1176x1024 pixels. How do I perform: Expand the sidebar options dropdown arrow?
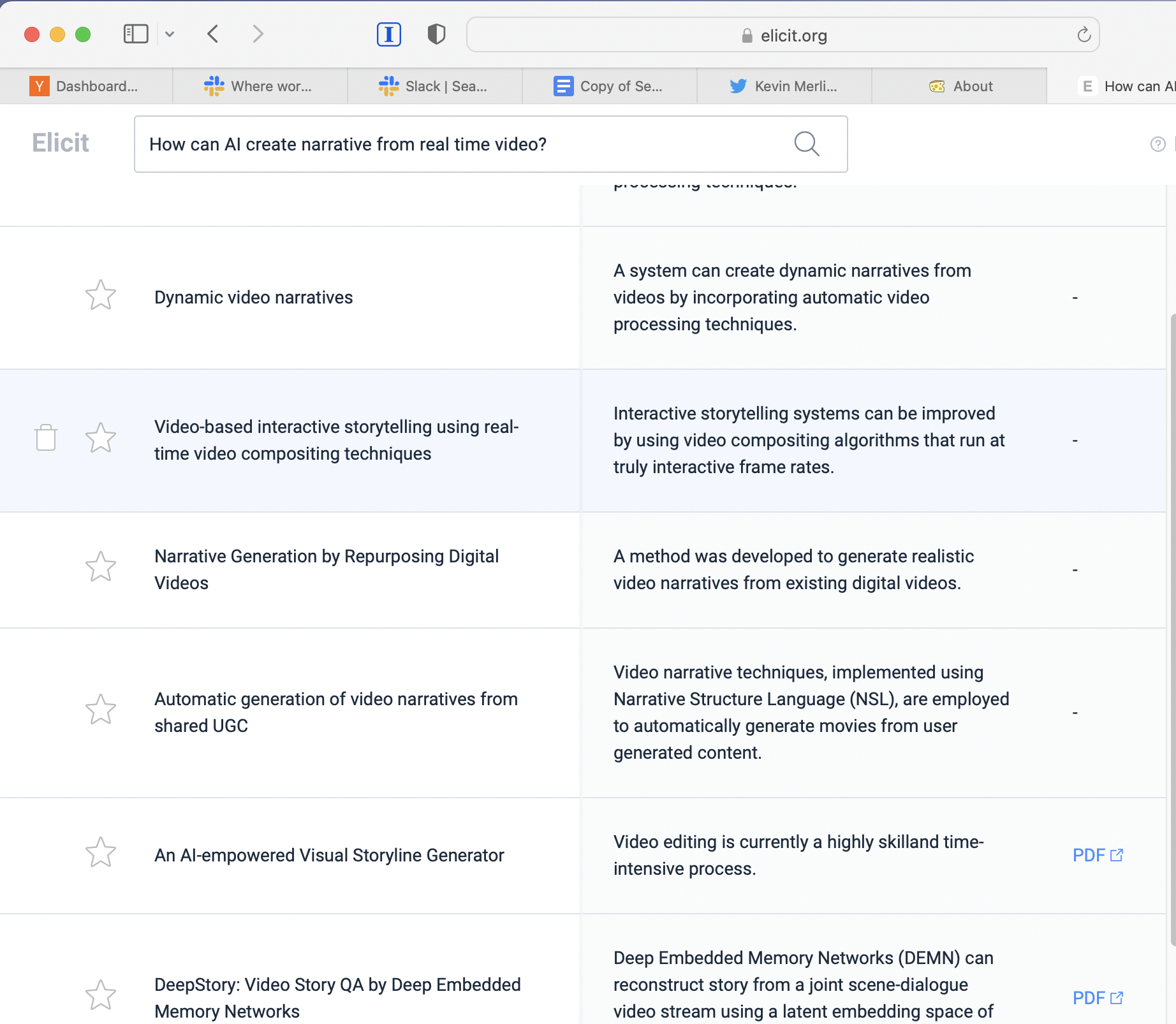click(x=170, y=34)
